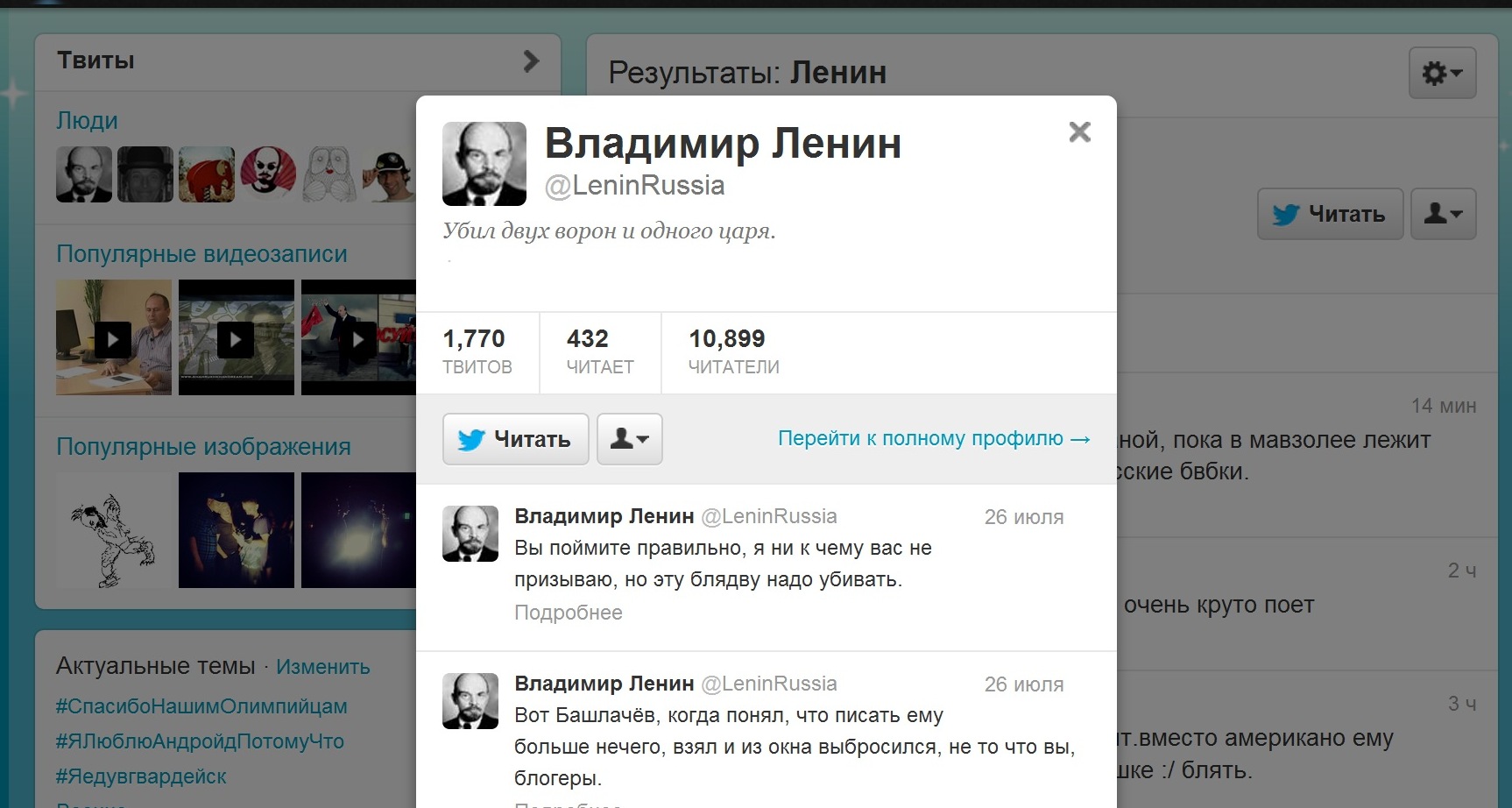Image resolution: width=1512 pixels, height=808 pixels.
Task: Open the 1,770 ТВИТОВ stat
Action: coord(477,351)
